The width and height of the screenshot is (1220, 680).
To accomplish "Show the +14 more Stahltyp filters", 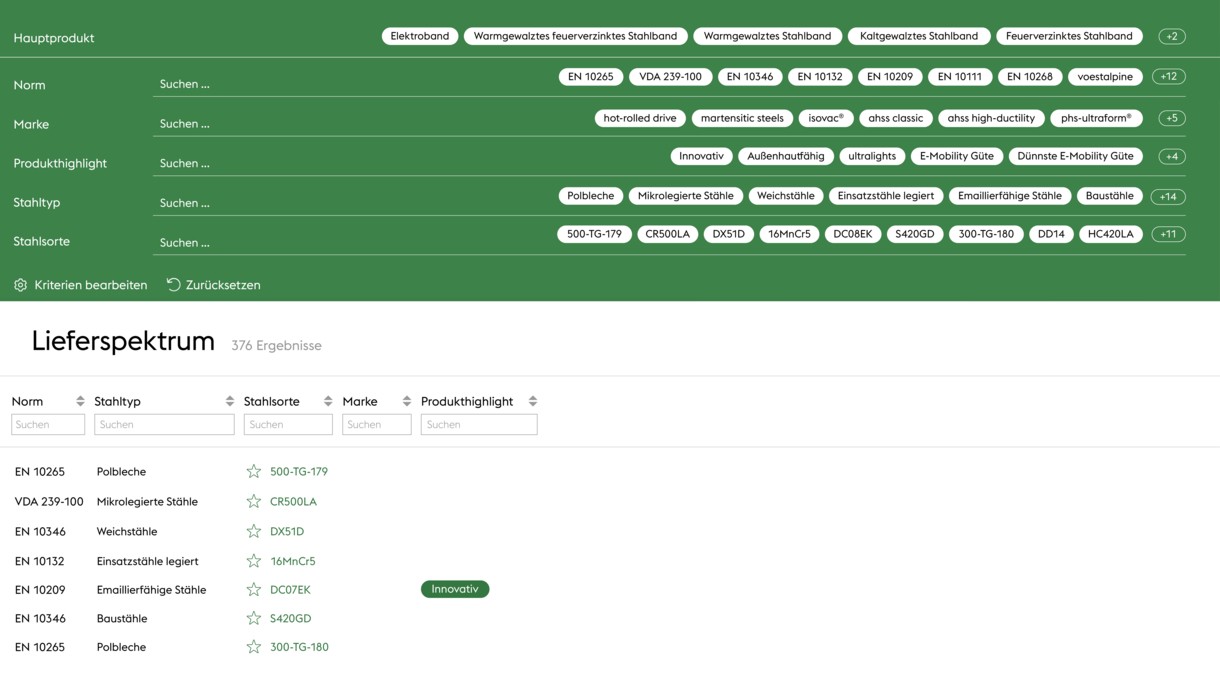I will 1167,197.
